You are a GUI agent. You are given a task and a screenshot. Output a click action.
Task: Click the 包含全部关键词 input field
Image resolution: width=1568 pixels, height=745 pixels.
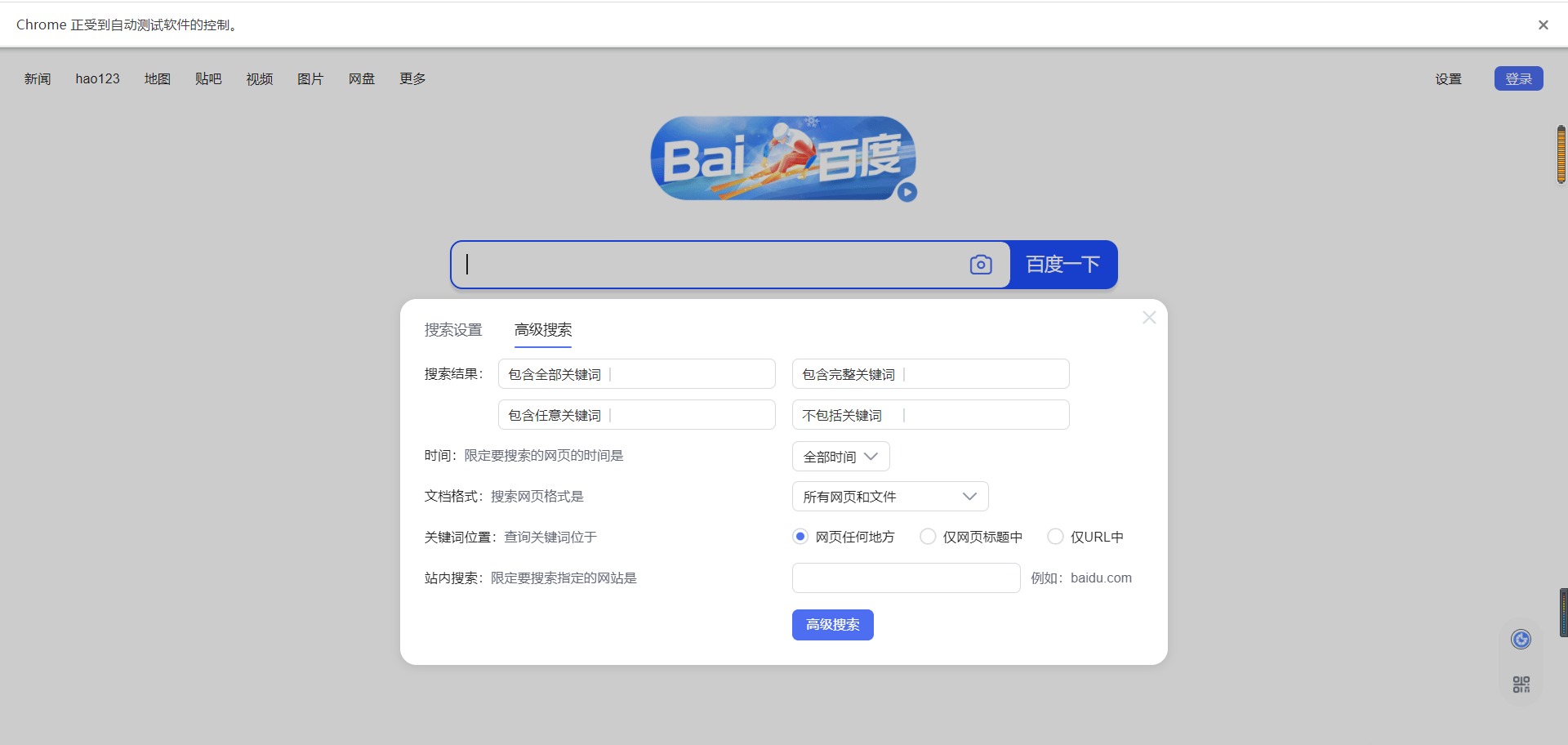[637, 374]
